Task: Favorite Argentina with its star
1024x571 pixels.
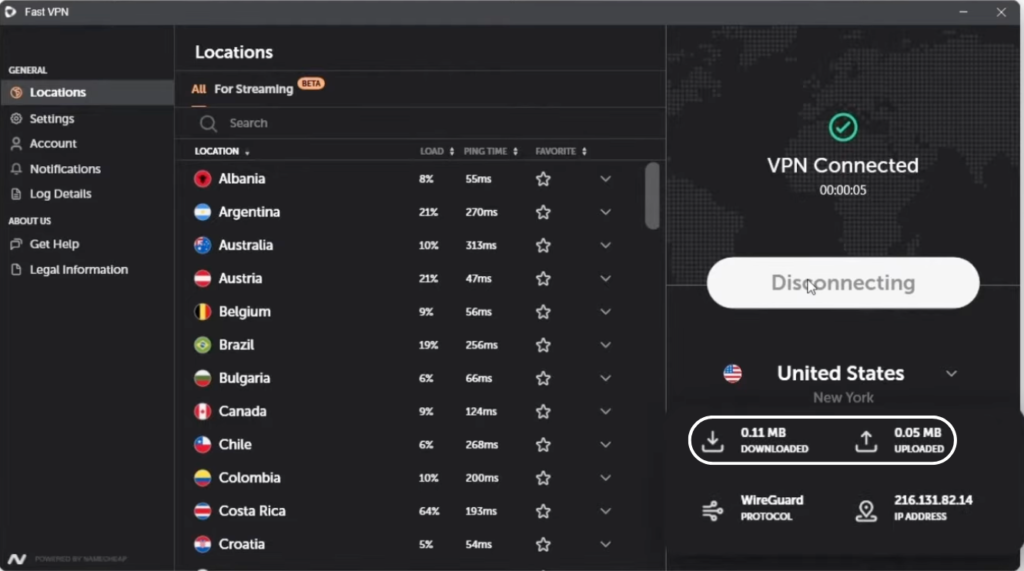Action: click(543, 212)
